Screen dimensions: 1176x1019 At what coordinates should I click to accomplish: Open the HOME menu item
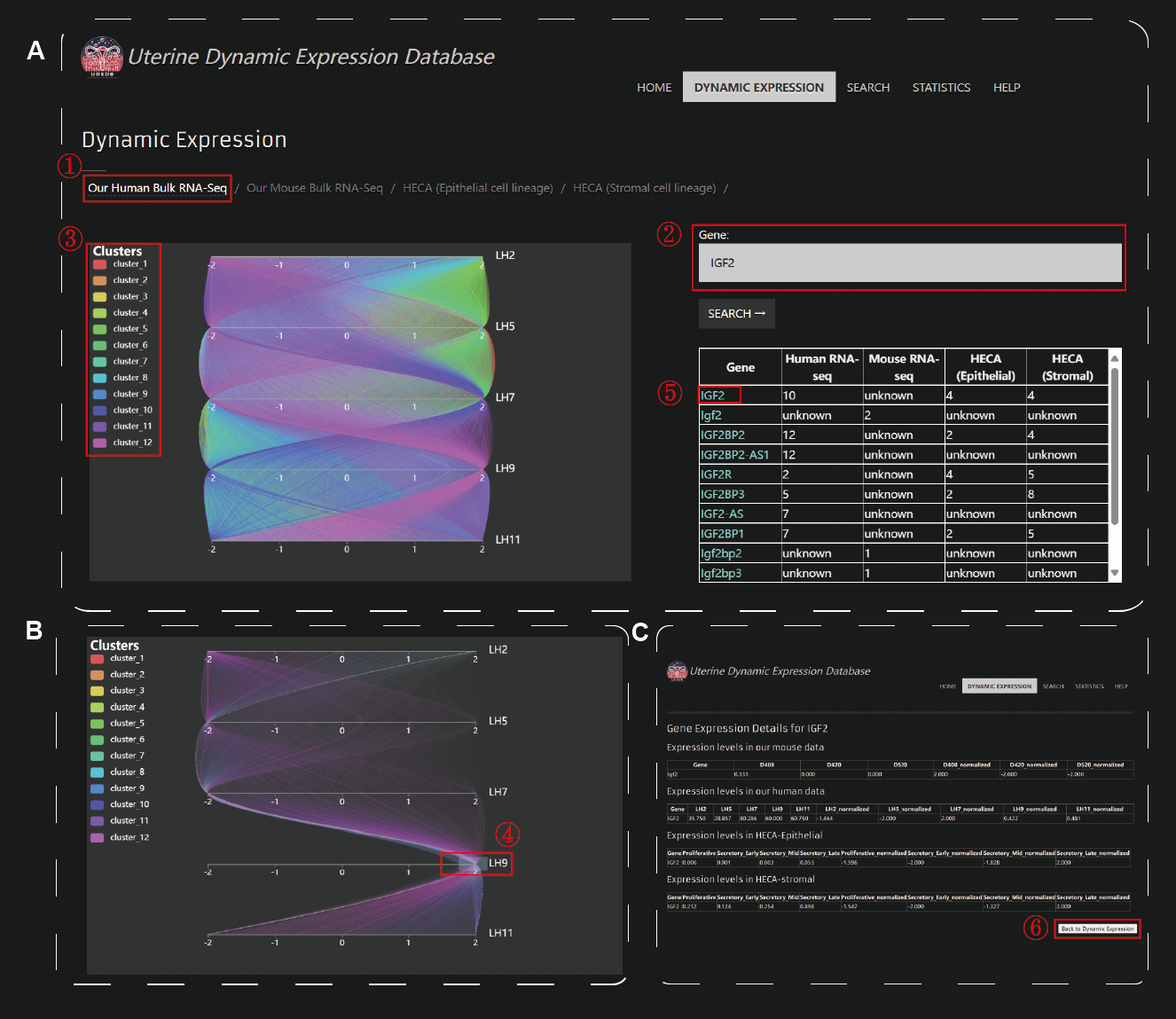(654, 88)
